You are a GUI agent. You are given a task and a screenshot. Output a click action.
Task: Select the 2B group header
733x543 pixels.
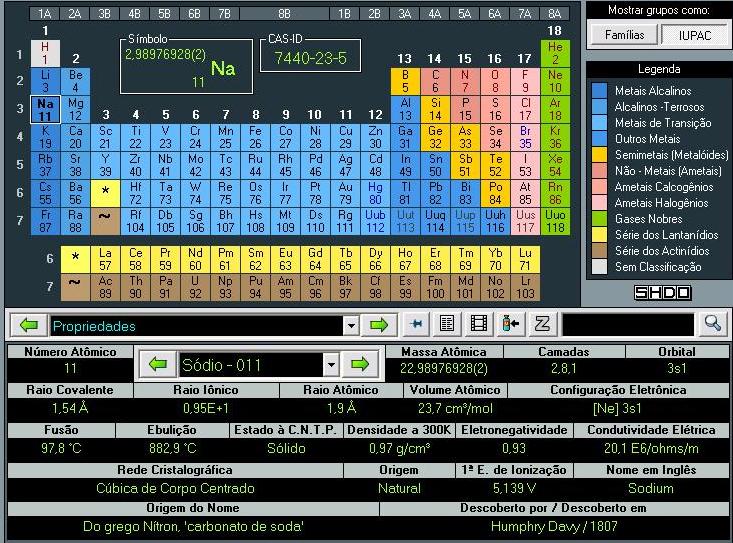[x=374, y=14]
